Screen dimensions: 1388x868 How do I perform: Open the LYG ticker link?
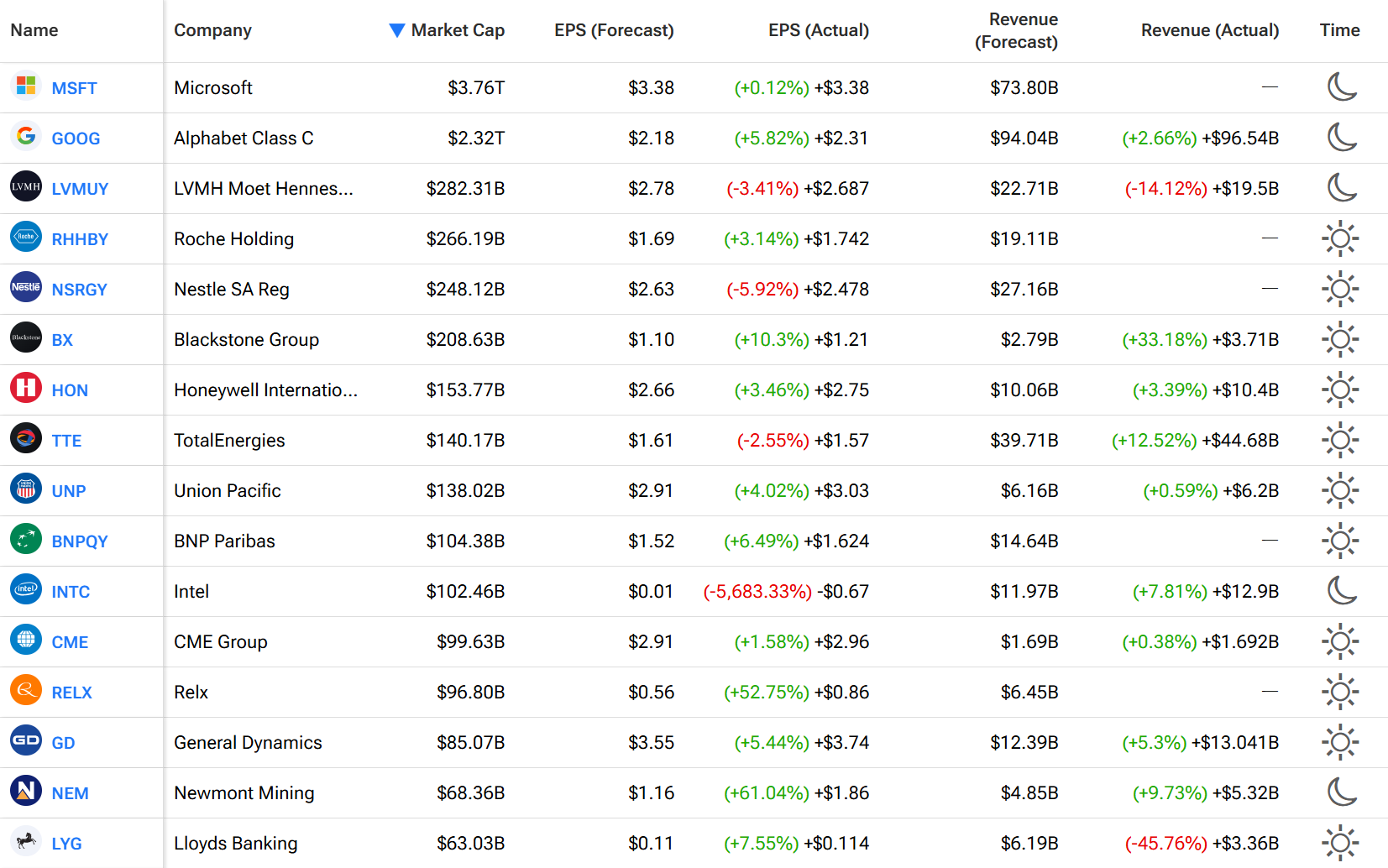66,844
